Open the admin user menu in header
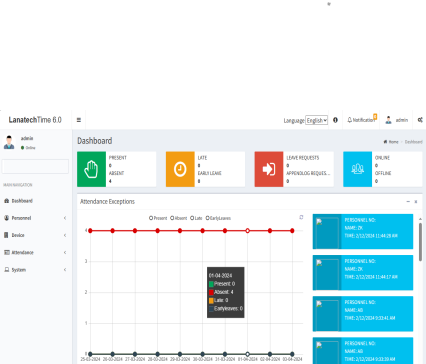Screen dimensions: 426x364 [397, 120]
